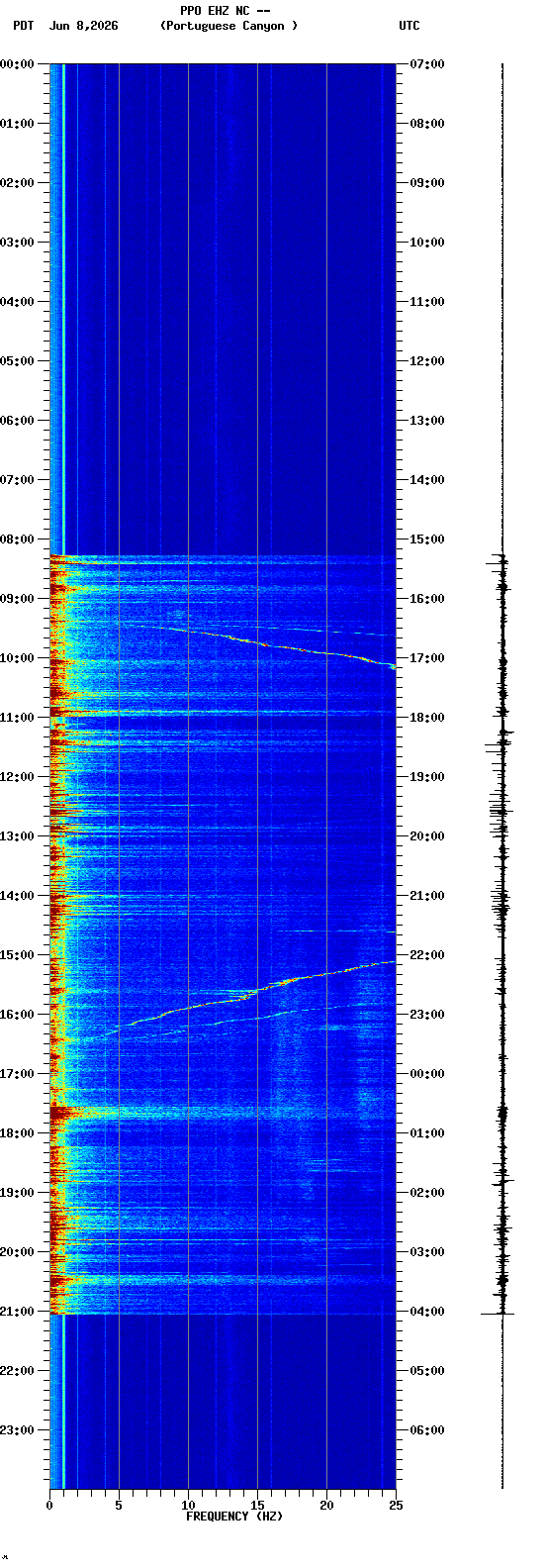Click 15:00 on the PDT axis

[x=17, y=955]
